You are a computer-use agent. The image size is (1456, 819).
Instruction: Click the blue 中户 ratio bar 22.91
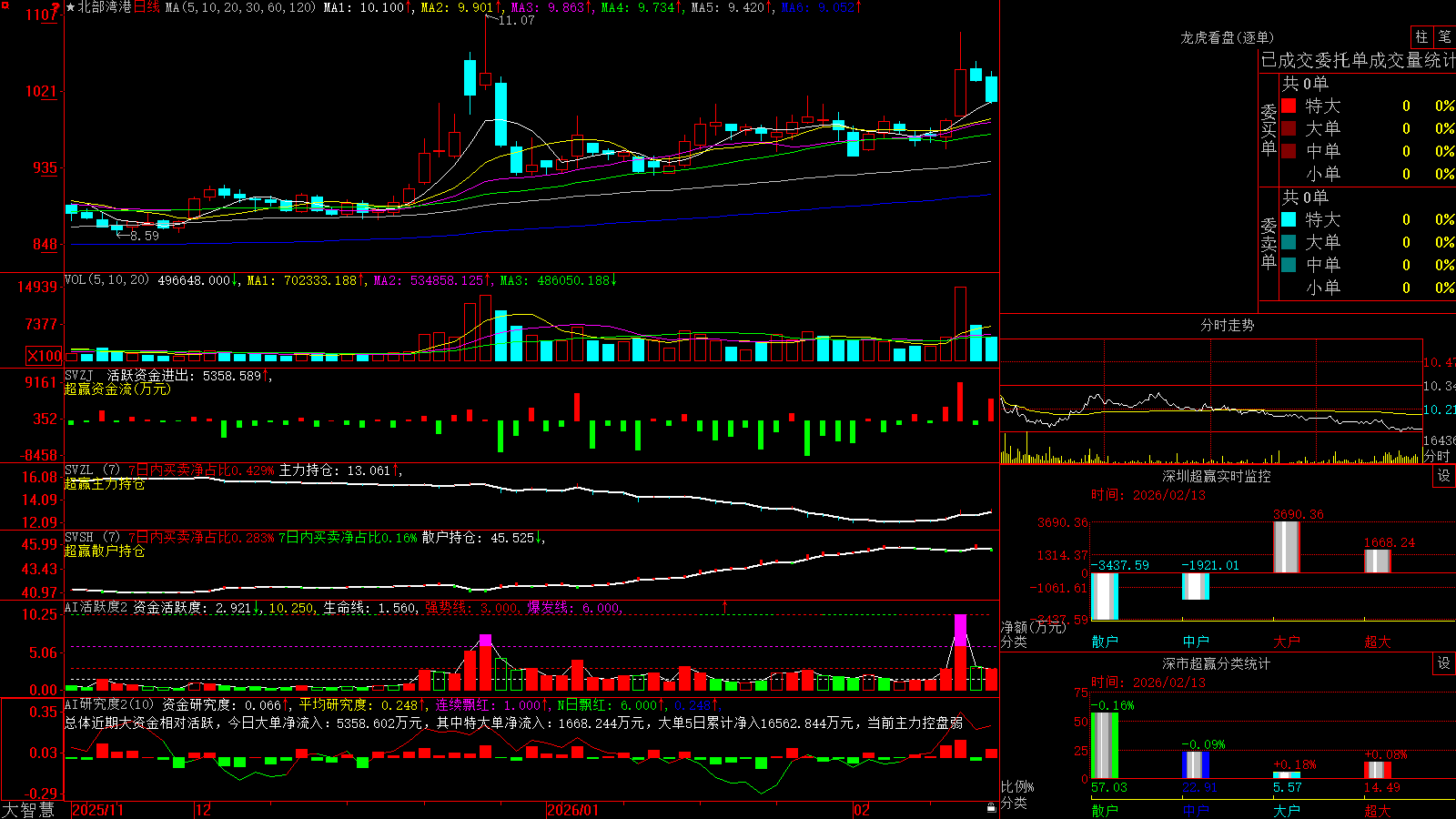point(1195,765)
